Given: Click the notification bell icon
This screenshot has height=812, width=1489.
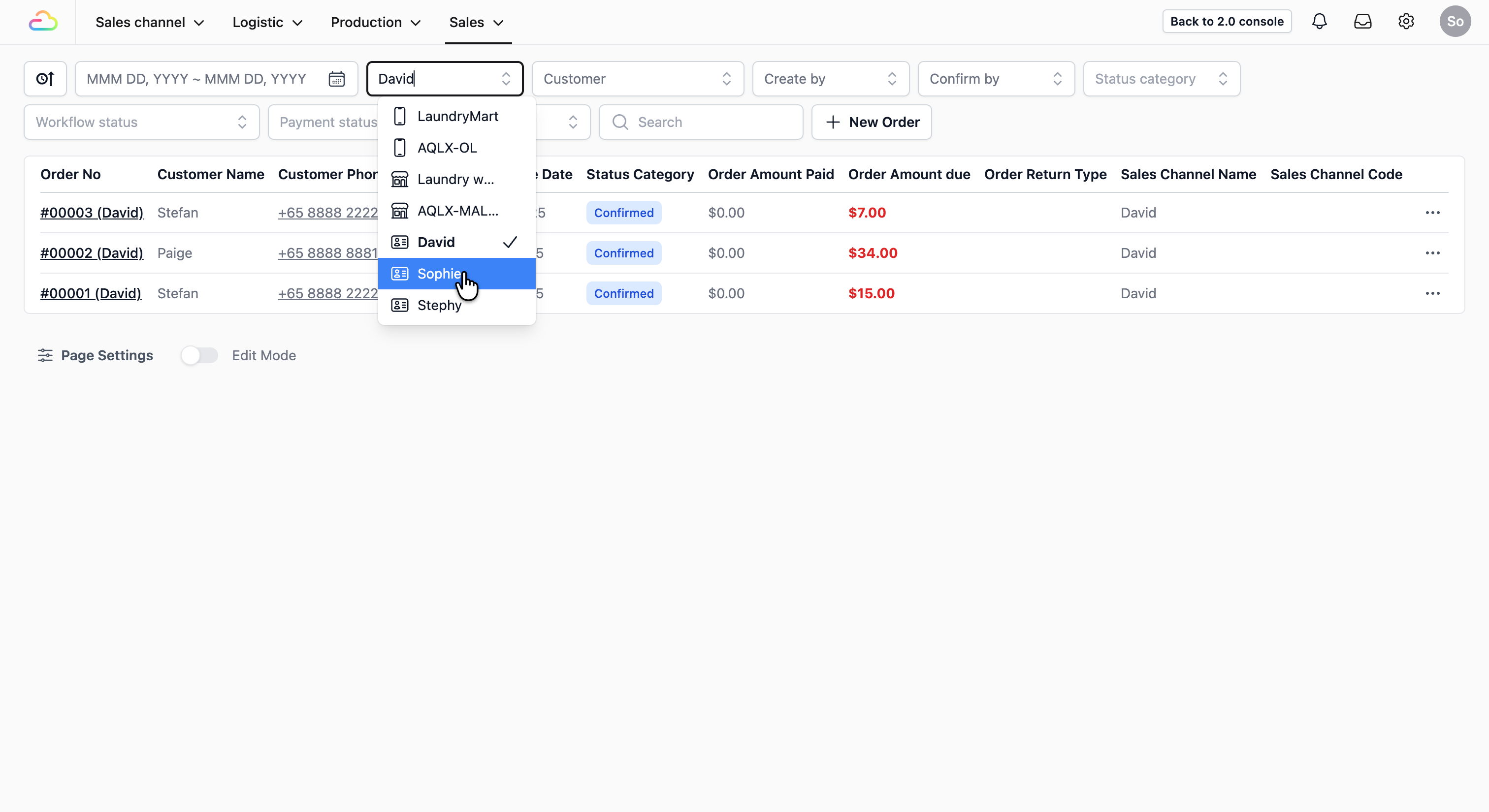Looking at the screenshot, I should pyautogui.click(x=1319, y=21).
